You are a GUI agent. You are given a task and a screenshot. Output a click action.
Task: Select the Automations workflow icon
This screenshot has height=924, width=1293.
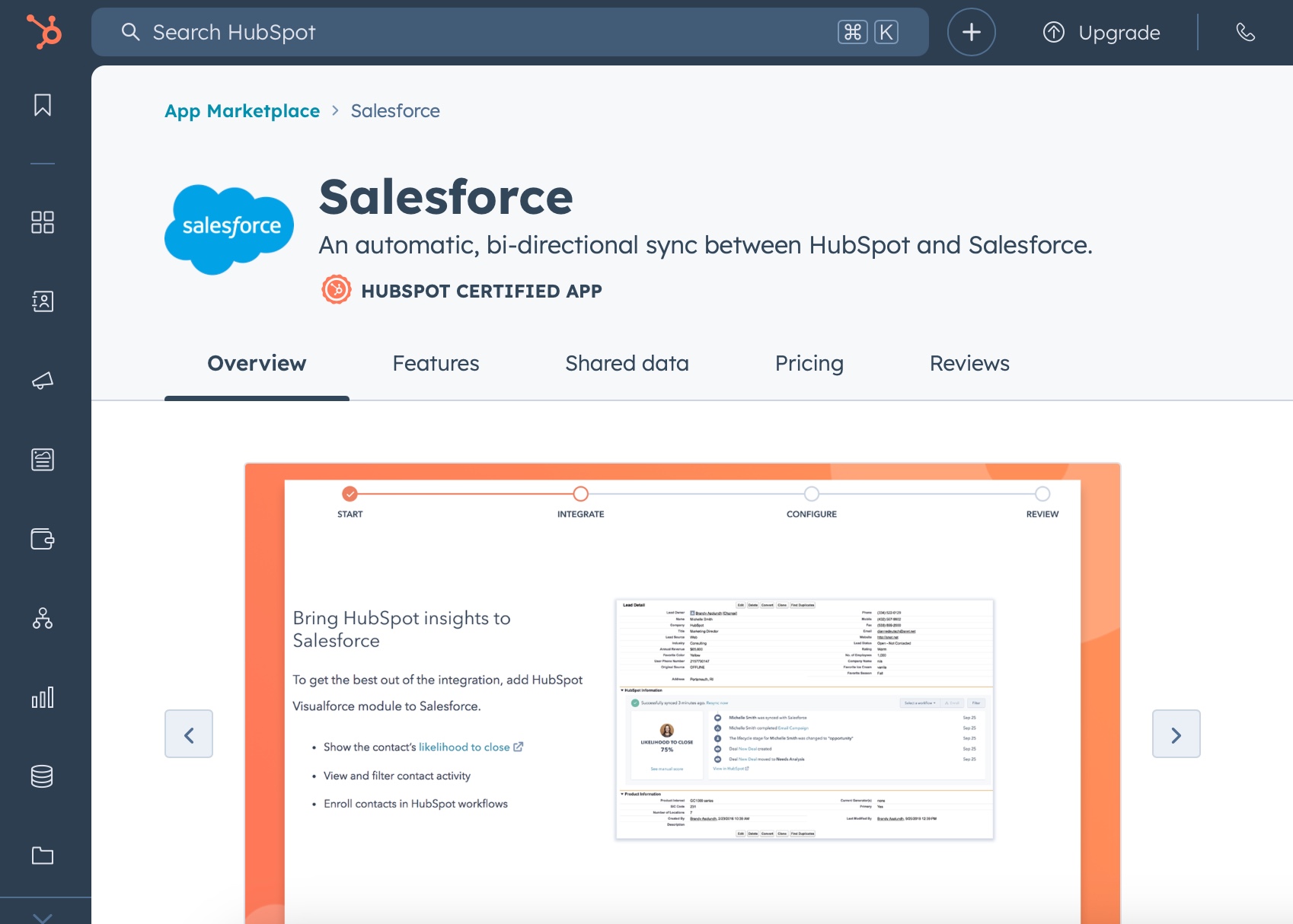[42, 618]
